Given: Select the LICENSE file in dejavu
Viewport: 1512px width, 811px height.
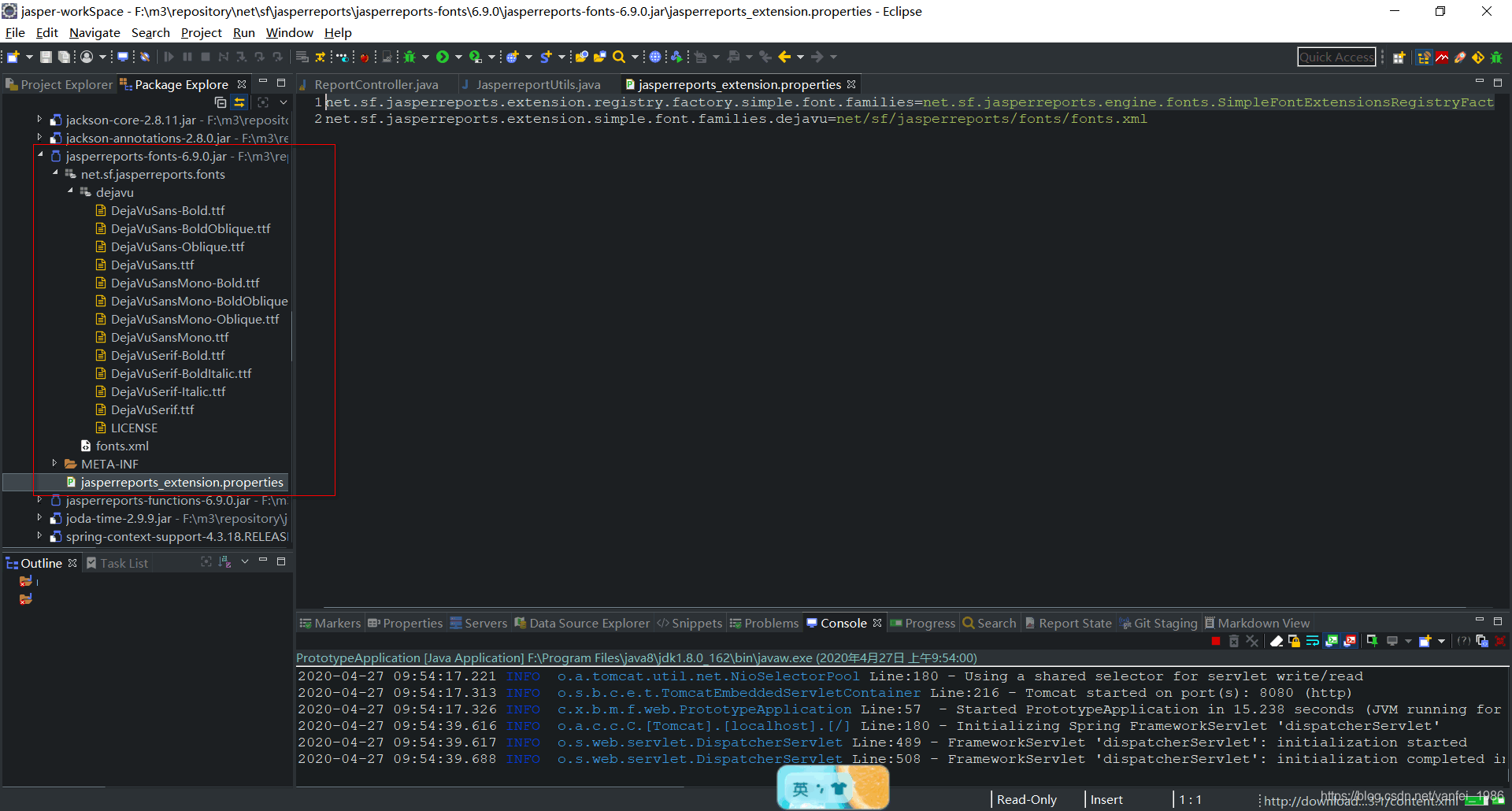Looking at the screenshot, I should (x=134, y=428).
